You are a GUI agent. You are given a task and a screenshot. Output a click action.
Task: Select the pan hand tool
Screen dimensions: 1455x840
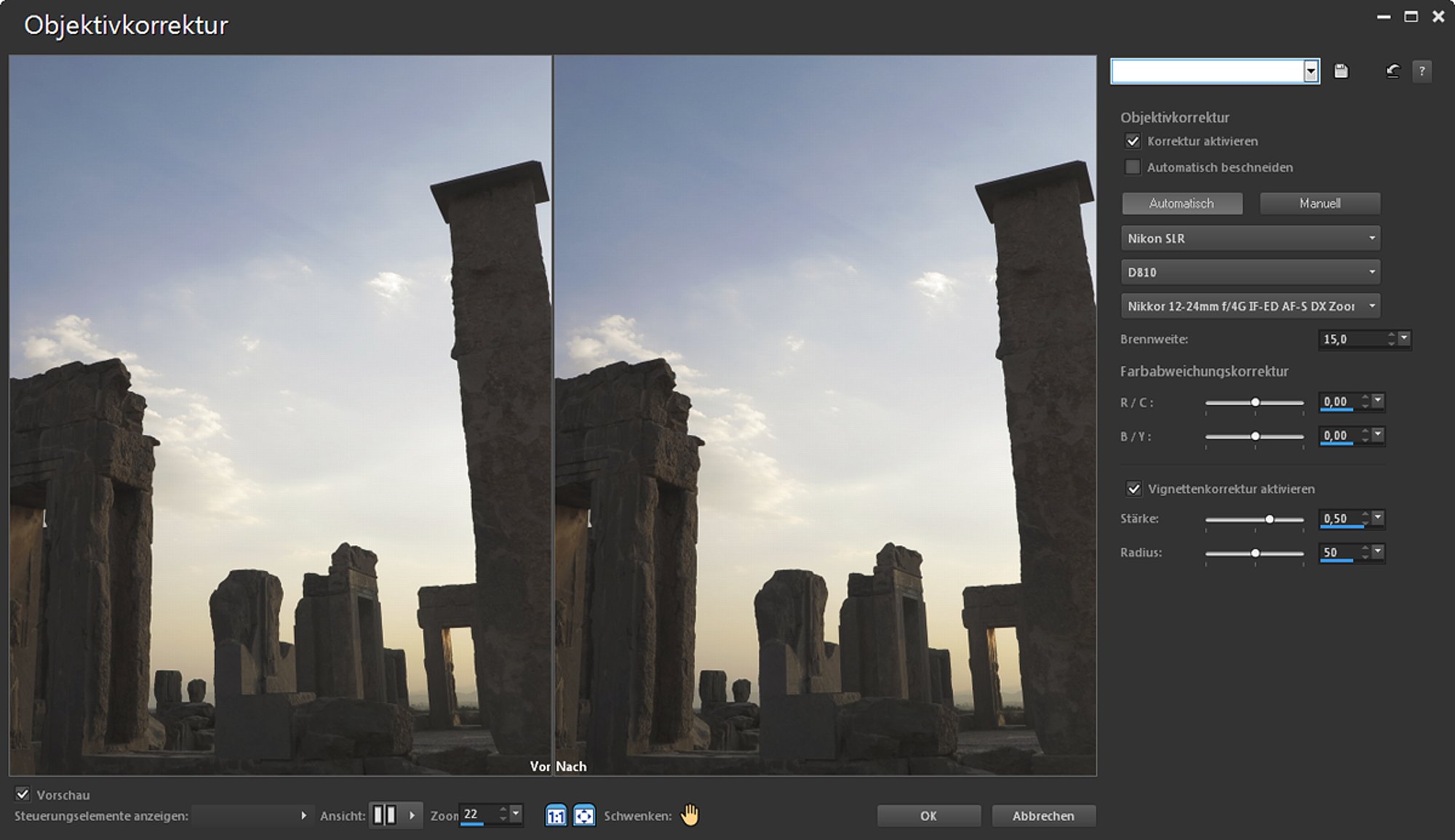click(x=690, y=815)
